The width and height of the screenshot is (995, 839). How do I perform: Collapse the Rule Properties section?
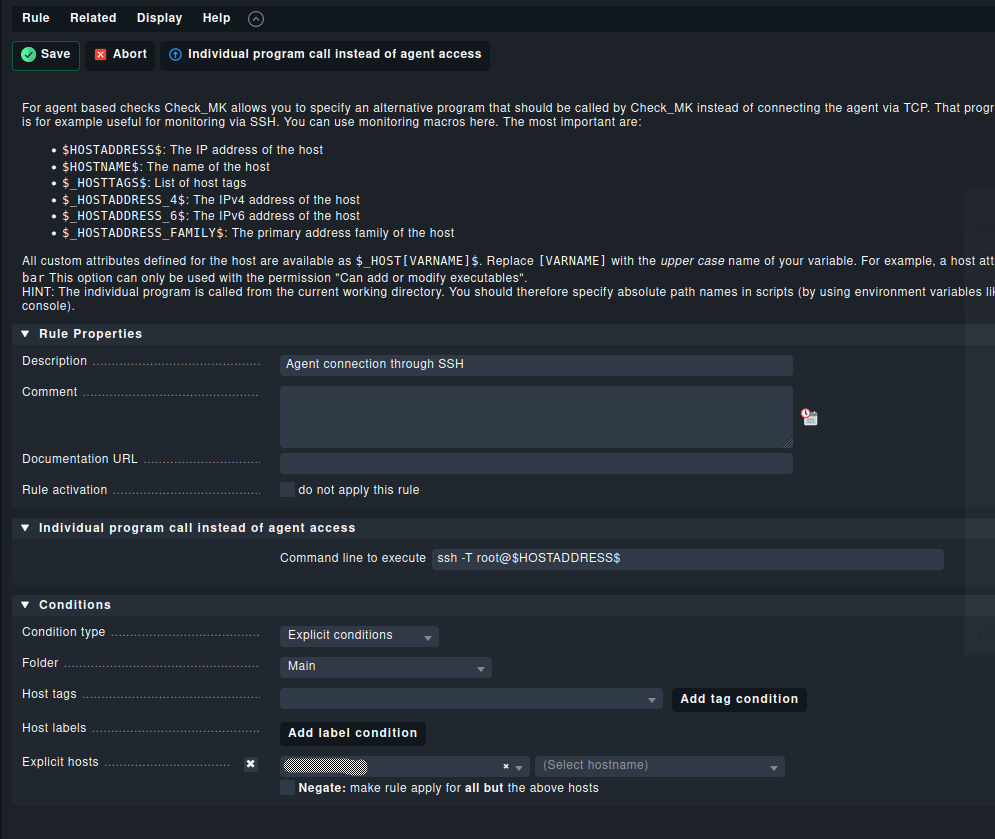coord(26,334)
